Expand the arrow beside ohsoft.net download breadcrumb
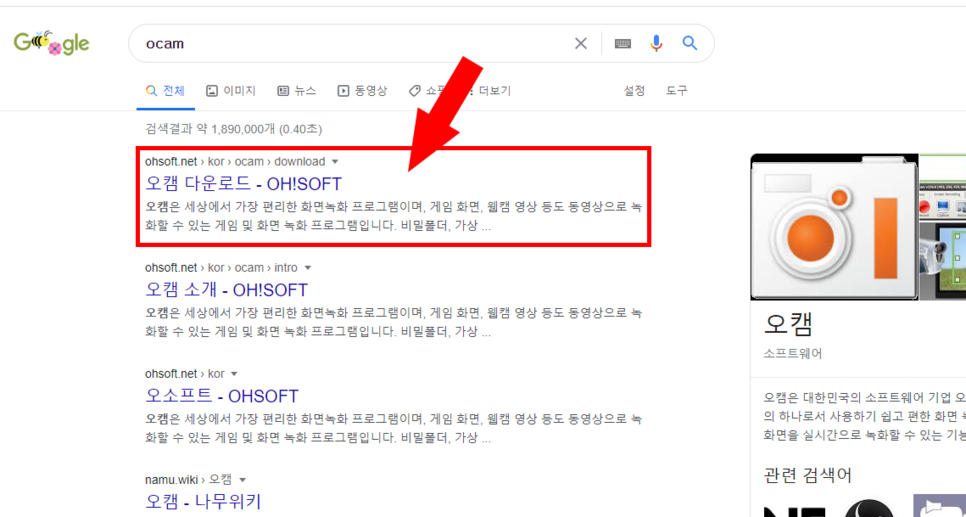 click(335, 162)
